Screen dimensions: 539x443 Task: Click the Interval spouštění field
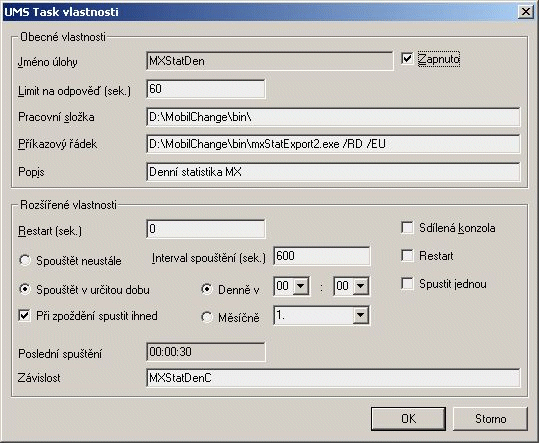[x=322, y=256]
